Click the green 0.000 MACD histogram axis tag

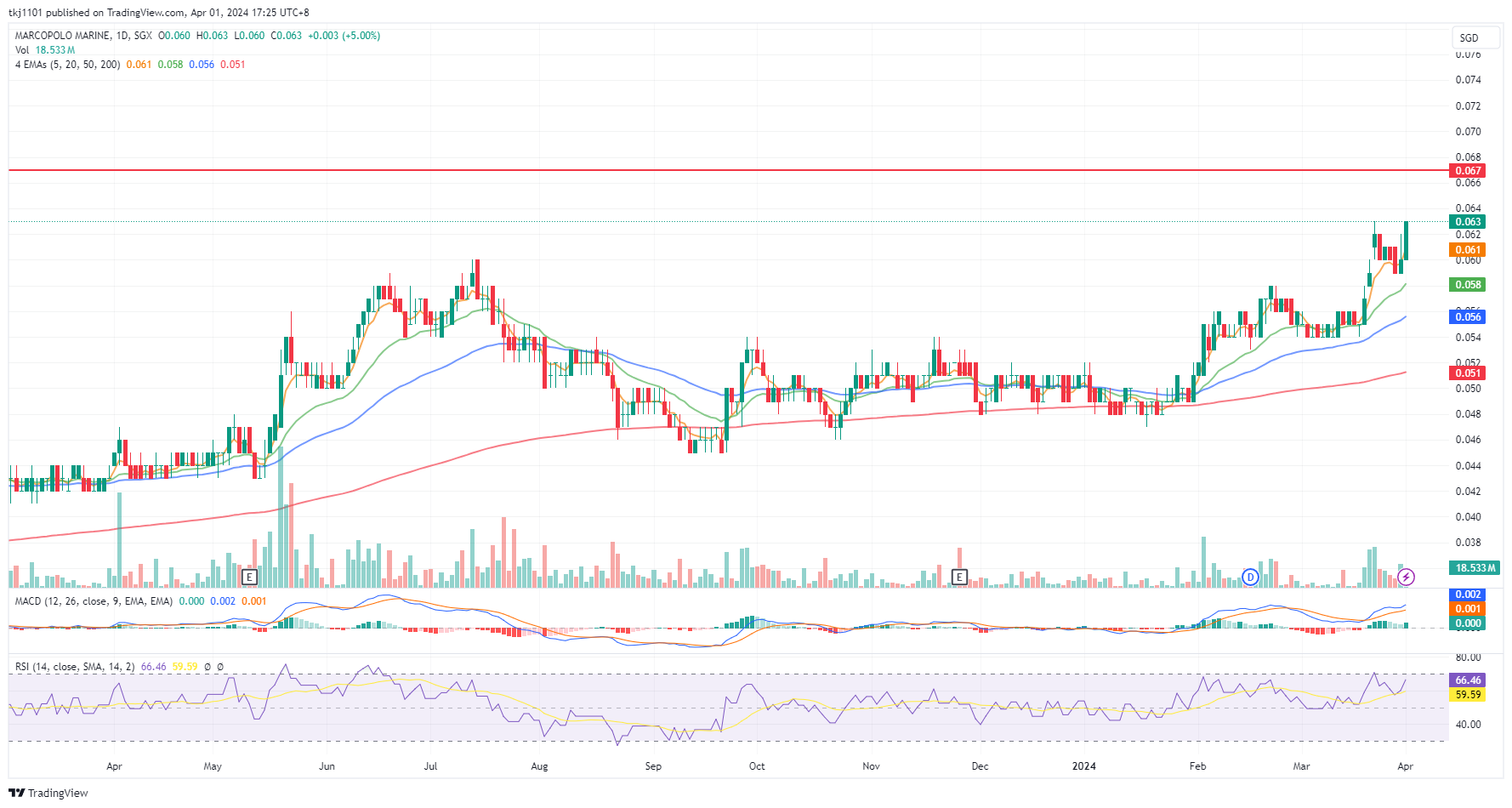click(1468, 623)
